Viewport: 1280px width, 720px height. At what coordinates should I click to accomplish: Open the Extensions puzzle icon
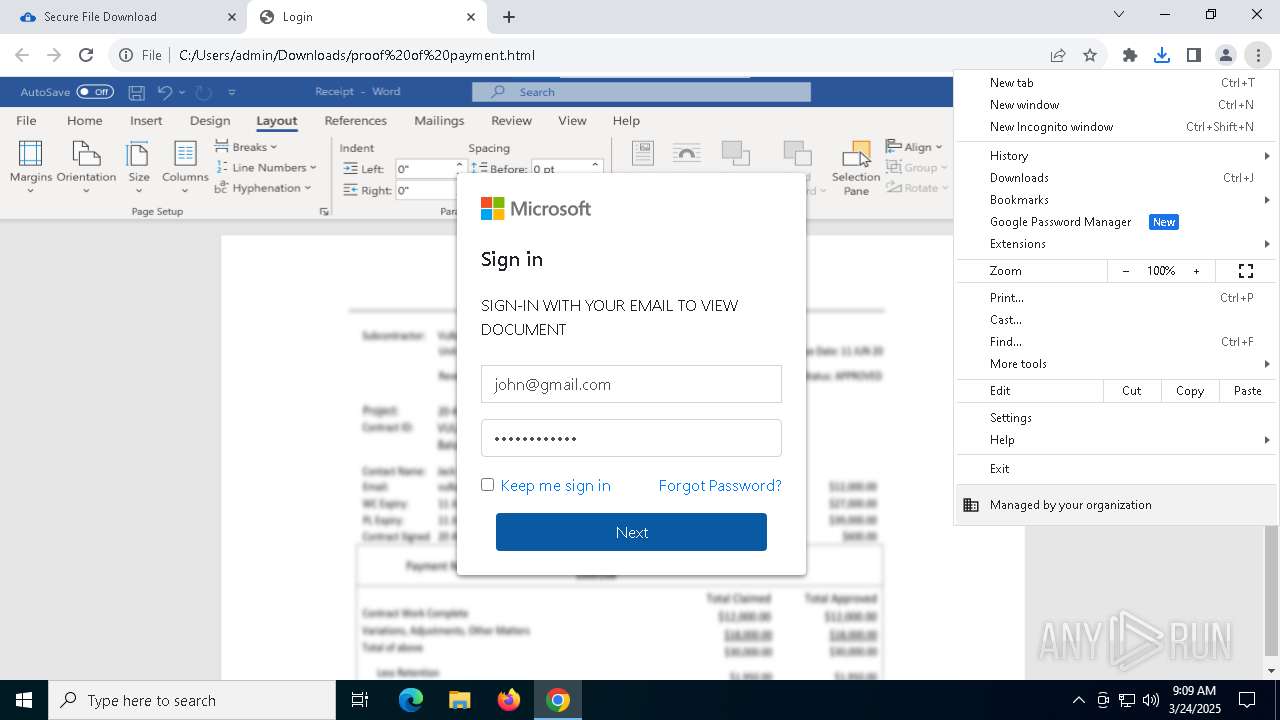pos(1130,55)
